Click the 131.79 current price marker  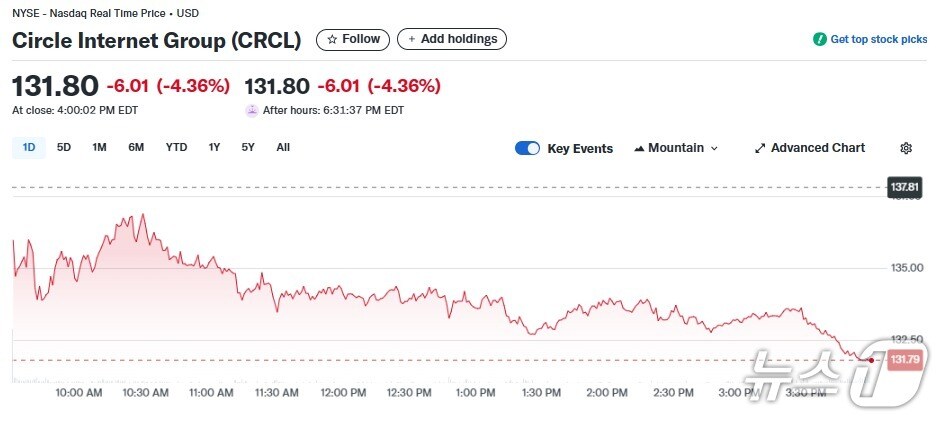tap(904, 359)
